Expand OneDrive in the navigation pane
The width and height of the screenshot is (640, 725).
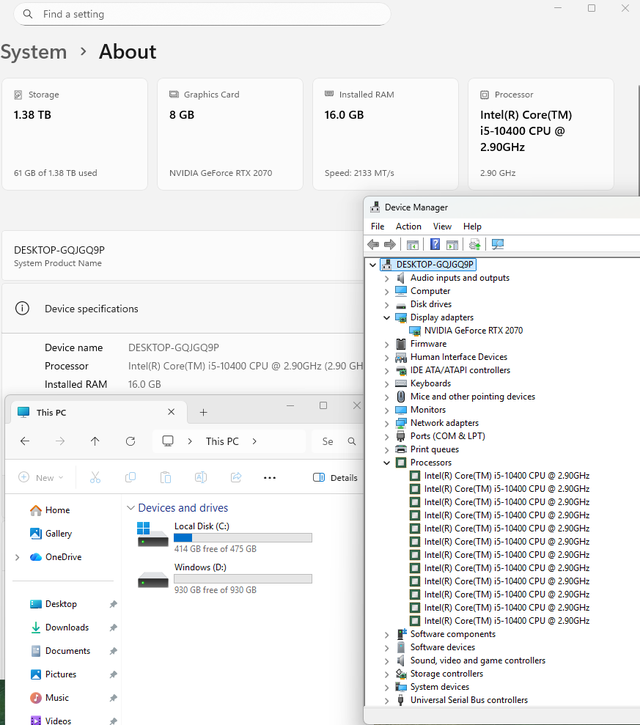click(x=16, y=557)
